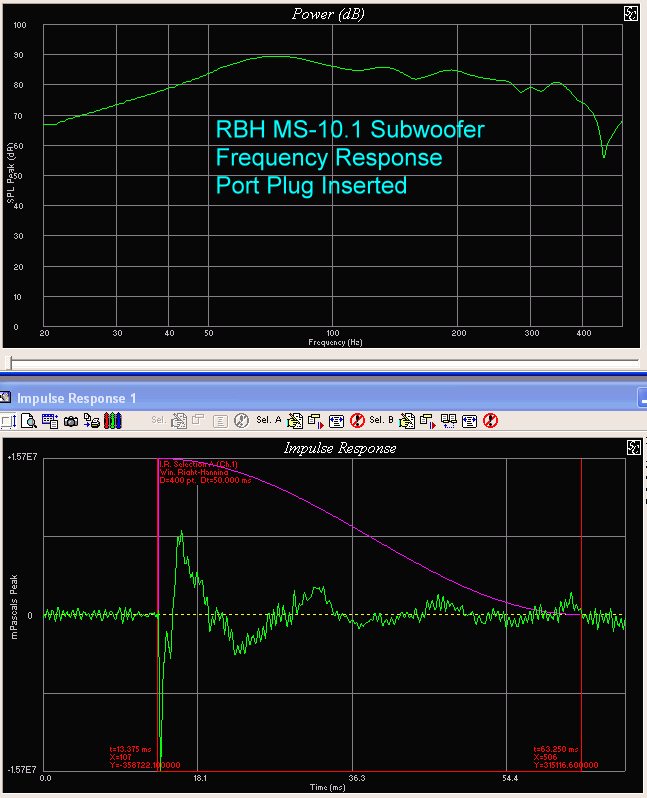Select the cursor measurement tool in Impulse Response toolbar
Screen dimensions: 647x798
pyautogui.click(x=9, y=421)
